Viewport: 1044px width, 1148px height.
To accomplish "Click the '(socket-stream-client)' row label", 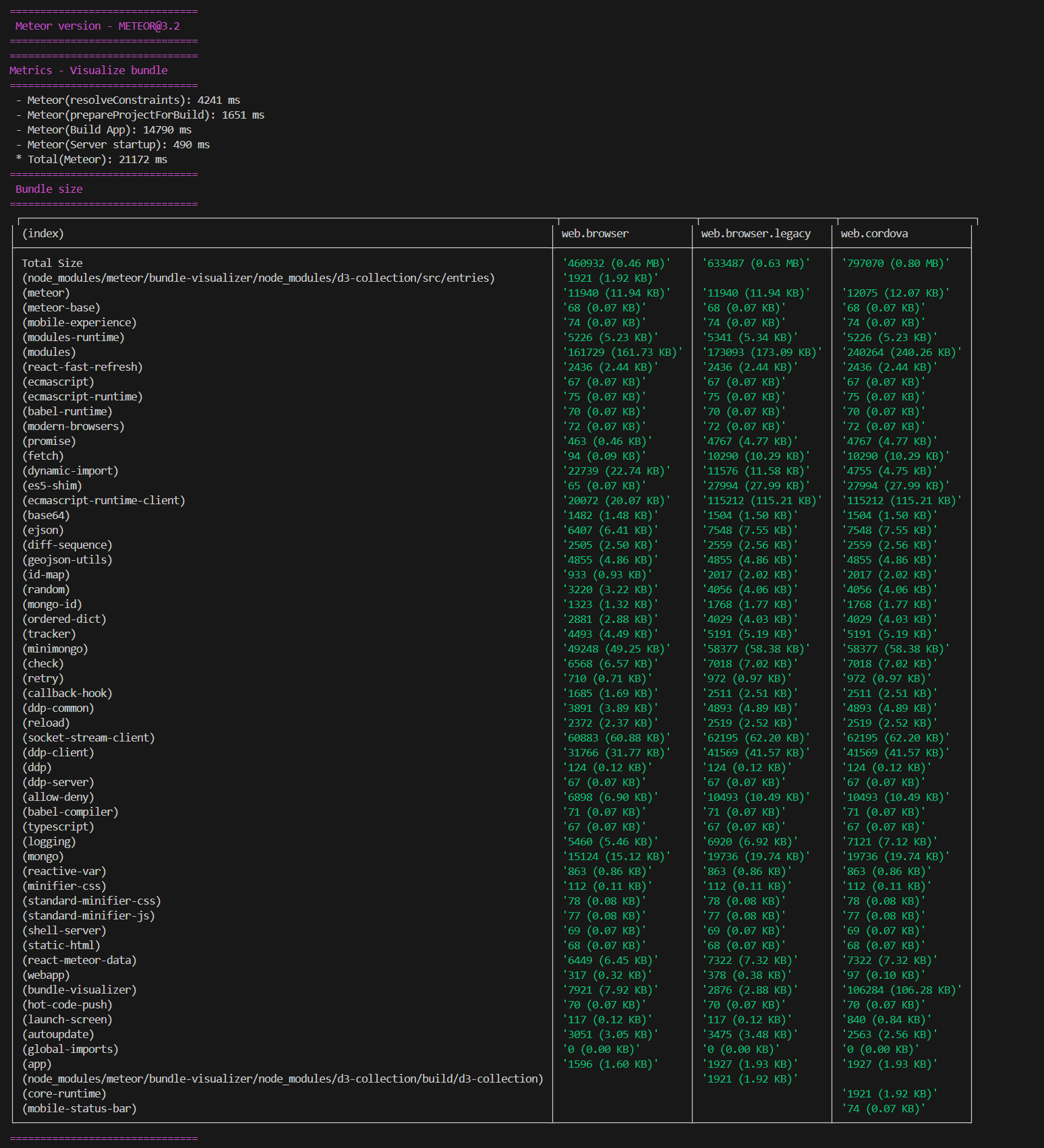I will click(88, 737).
